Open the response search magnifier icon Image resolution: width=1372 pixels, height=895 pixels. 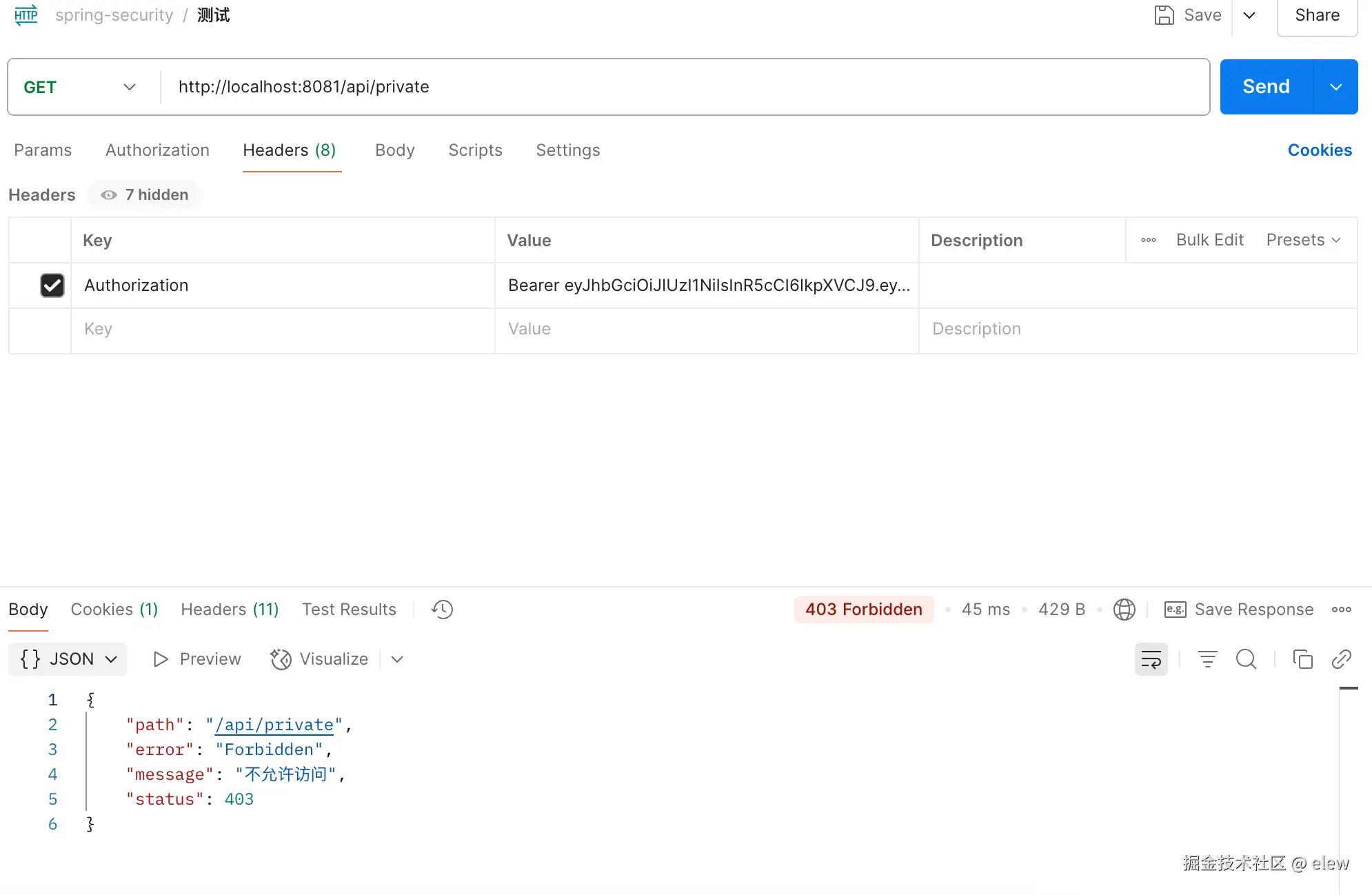(1246, 659)
